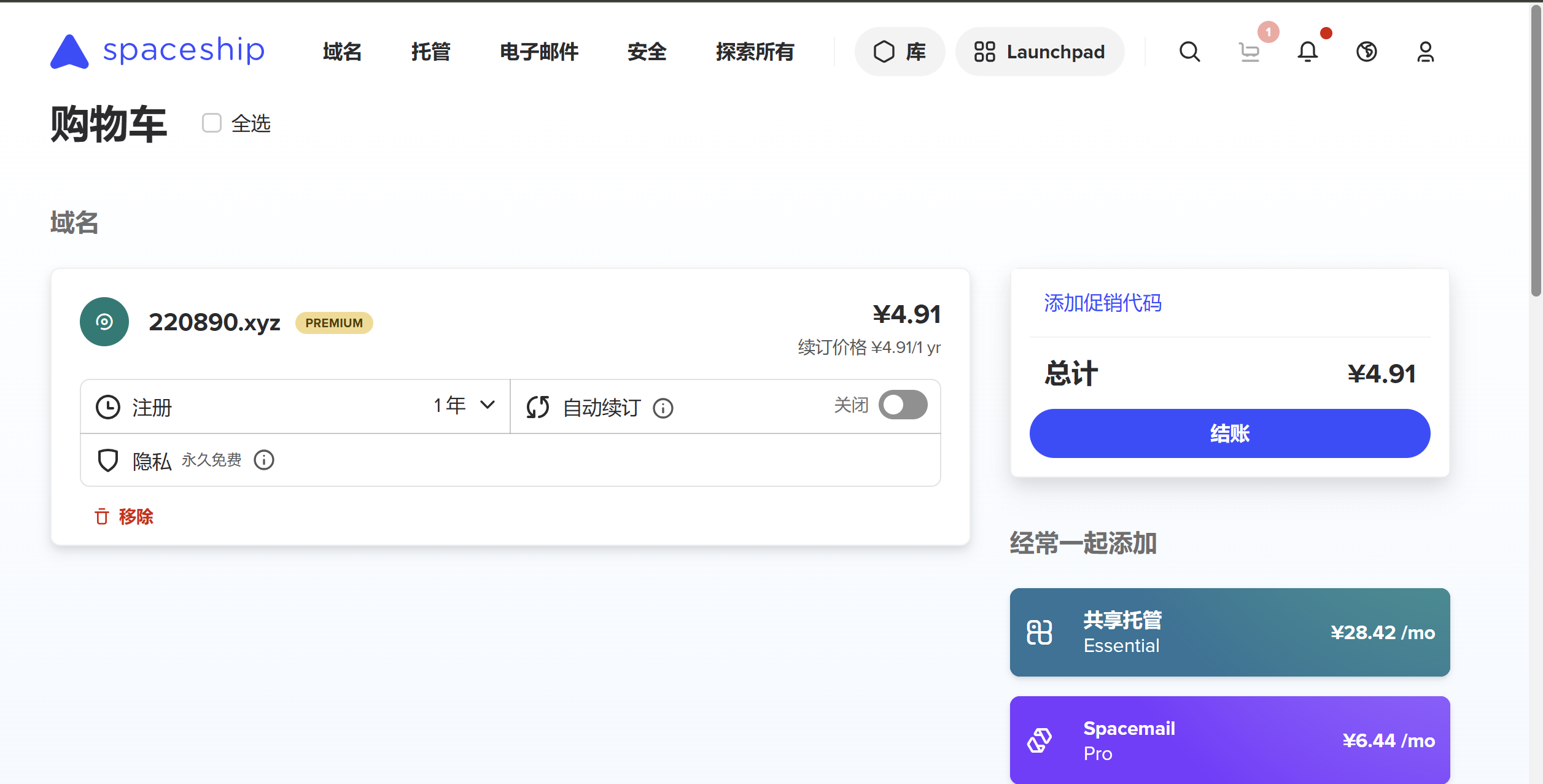Click the 续订价格 ¥4.91/1 yr text
Viewport: 1543px width, 784px height.
coord(869,347)
